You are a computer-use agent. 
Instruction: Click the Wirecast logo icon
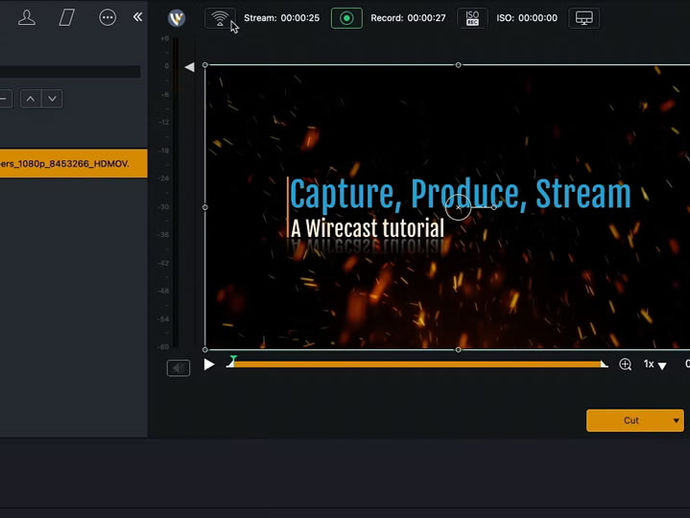tap(177, 18)
